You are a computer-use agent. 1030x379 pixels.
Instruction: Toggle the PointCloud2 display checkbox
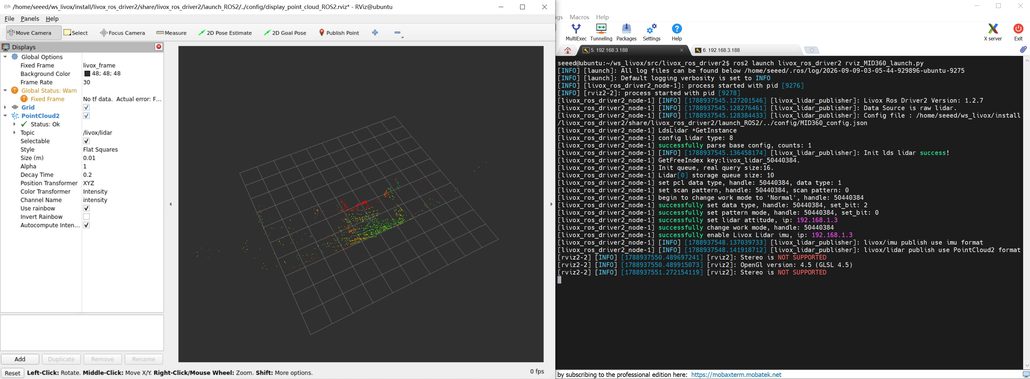tap(86, 116)
